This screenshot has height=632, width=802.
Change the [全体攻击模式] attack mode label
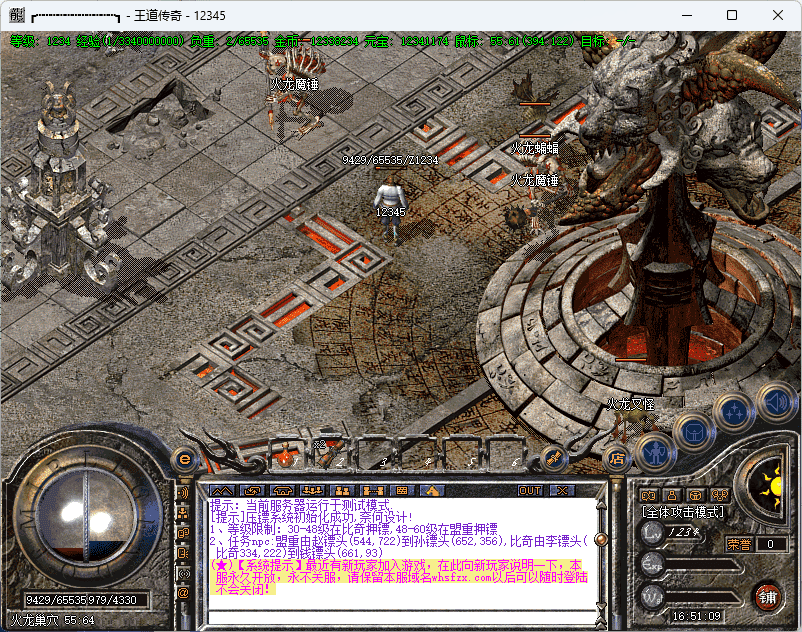(x=683, y=512)
